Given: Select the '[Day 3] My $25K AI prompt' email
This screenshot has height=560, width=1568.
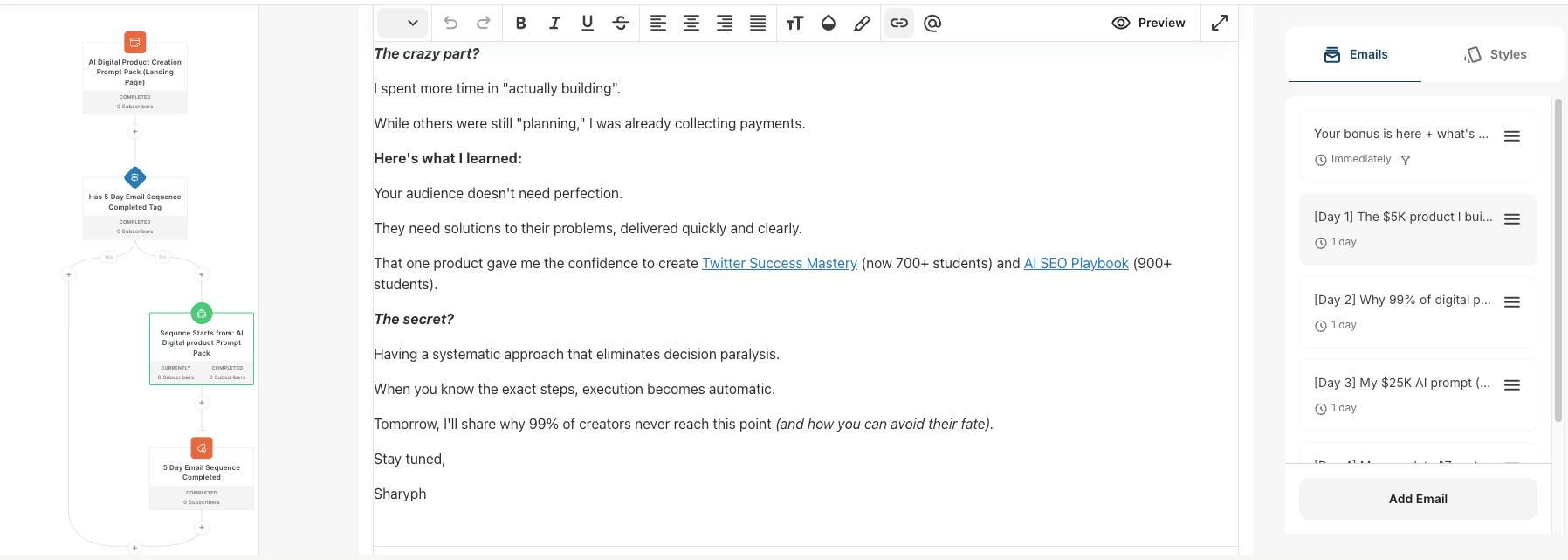Looking at the screenshot, I should coord(1418,395).
